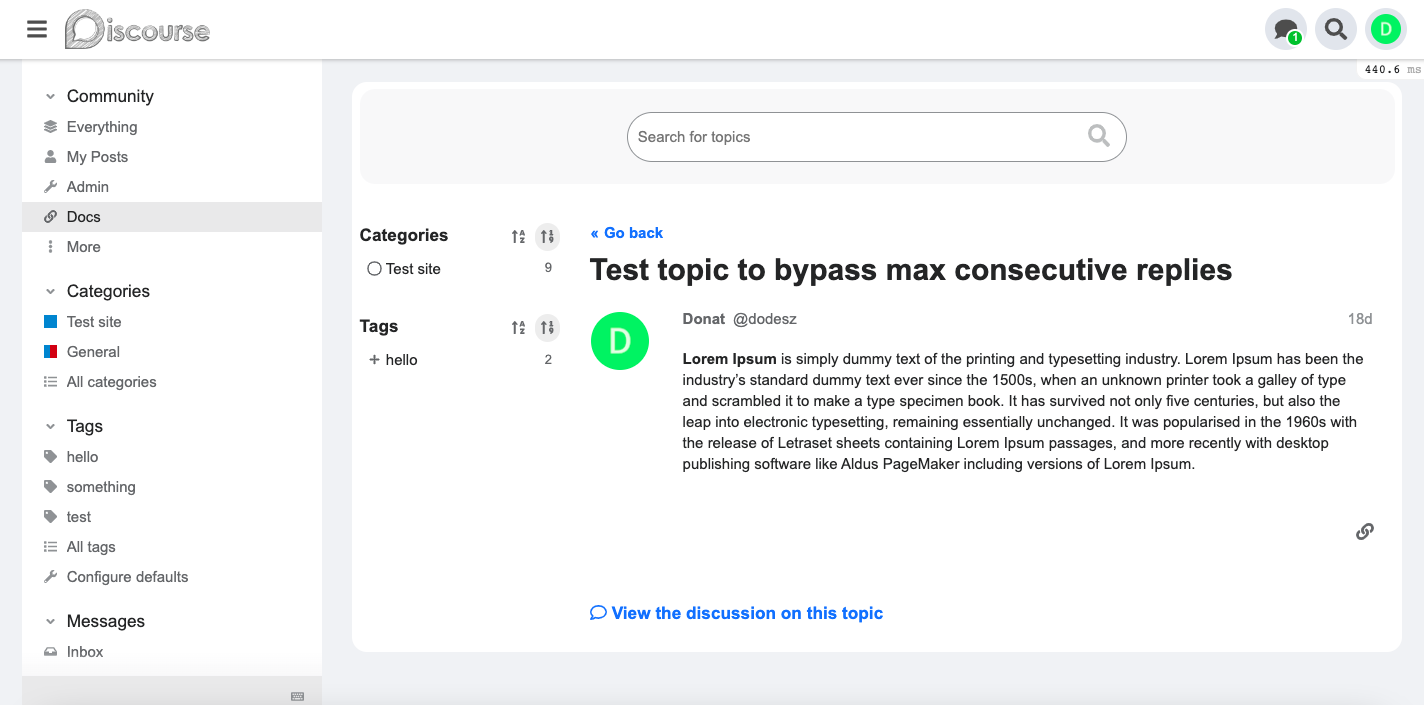
Task: Open the user avatar menu
Action: click(1385, 29)
